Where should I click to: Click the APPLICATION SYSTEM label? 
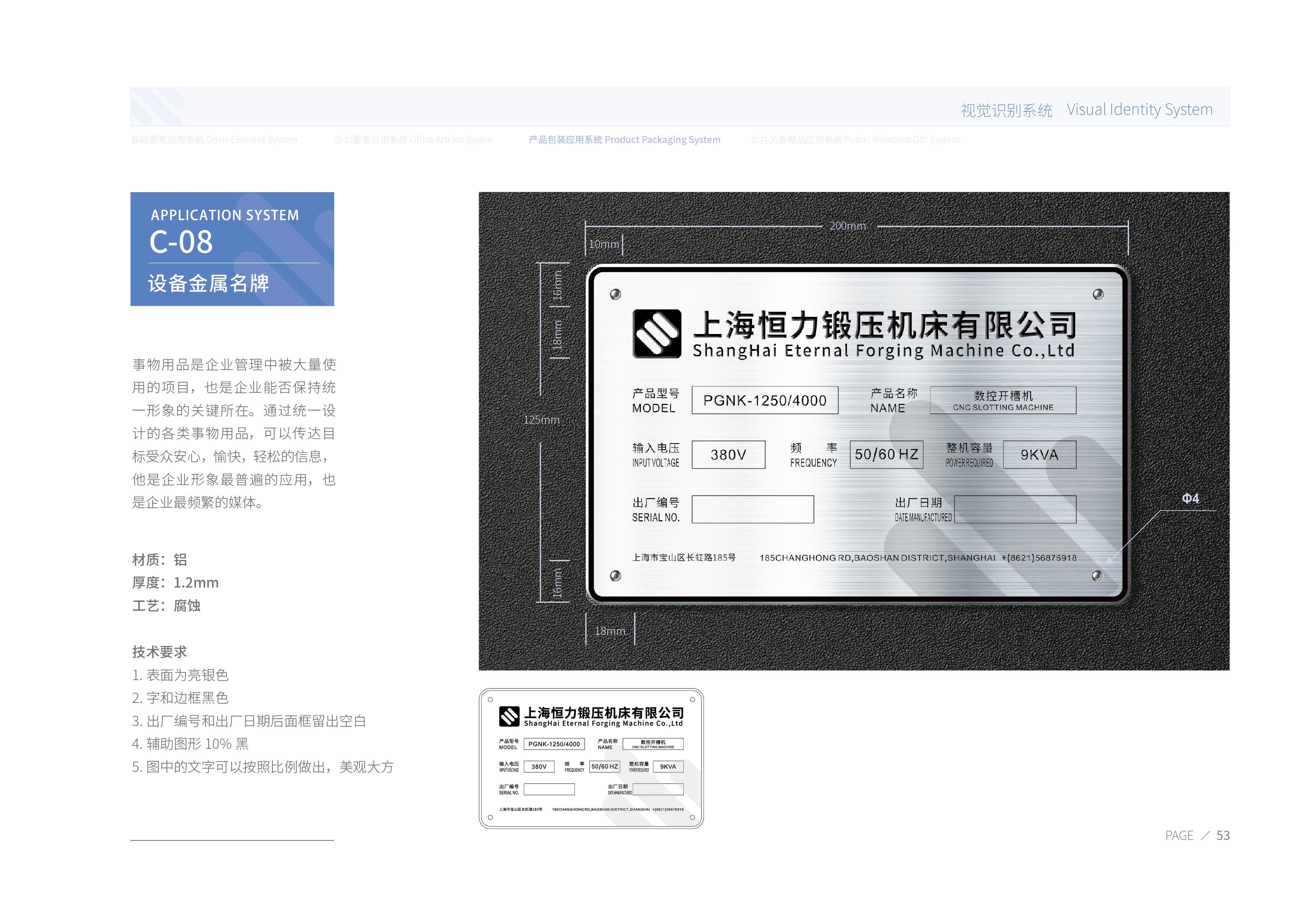(225, 215)
